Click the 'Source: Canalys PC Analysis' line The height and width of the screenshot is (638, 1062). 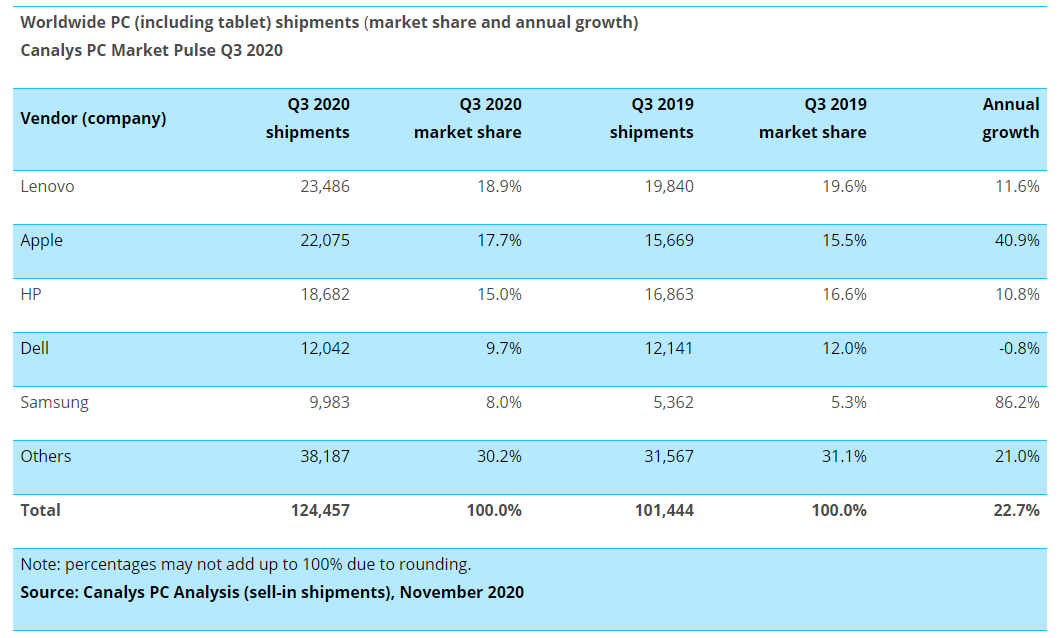272,593
